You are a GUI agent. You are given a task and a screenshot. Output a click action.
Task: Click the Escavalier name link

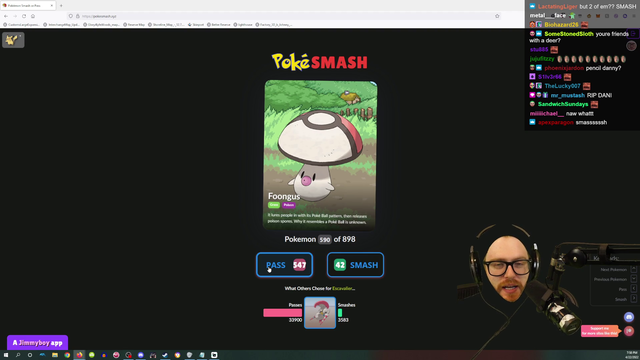click(x=342, y=288)
